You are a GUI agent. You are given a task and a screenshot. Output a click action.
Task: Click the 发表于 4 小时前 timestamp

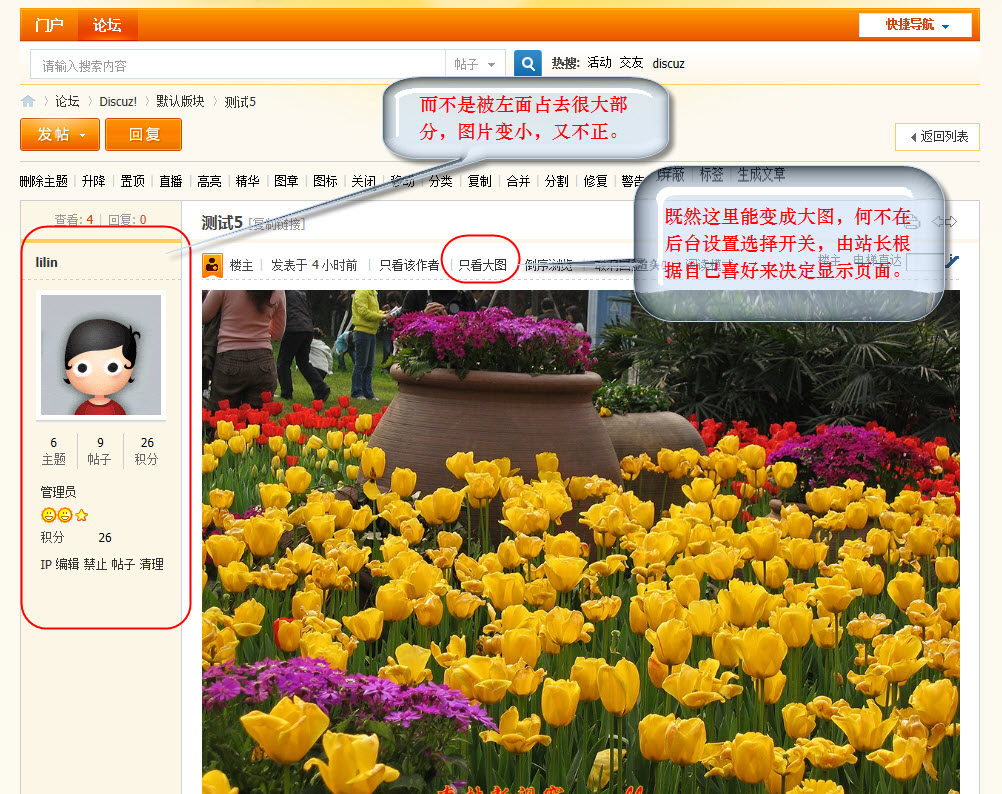(x=314, y=265)
